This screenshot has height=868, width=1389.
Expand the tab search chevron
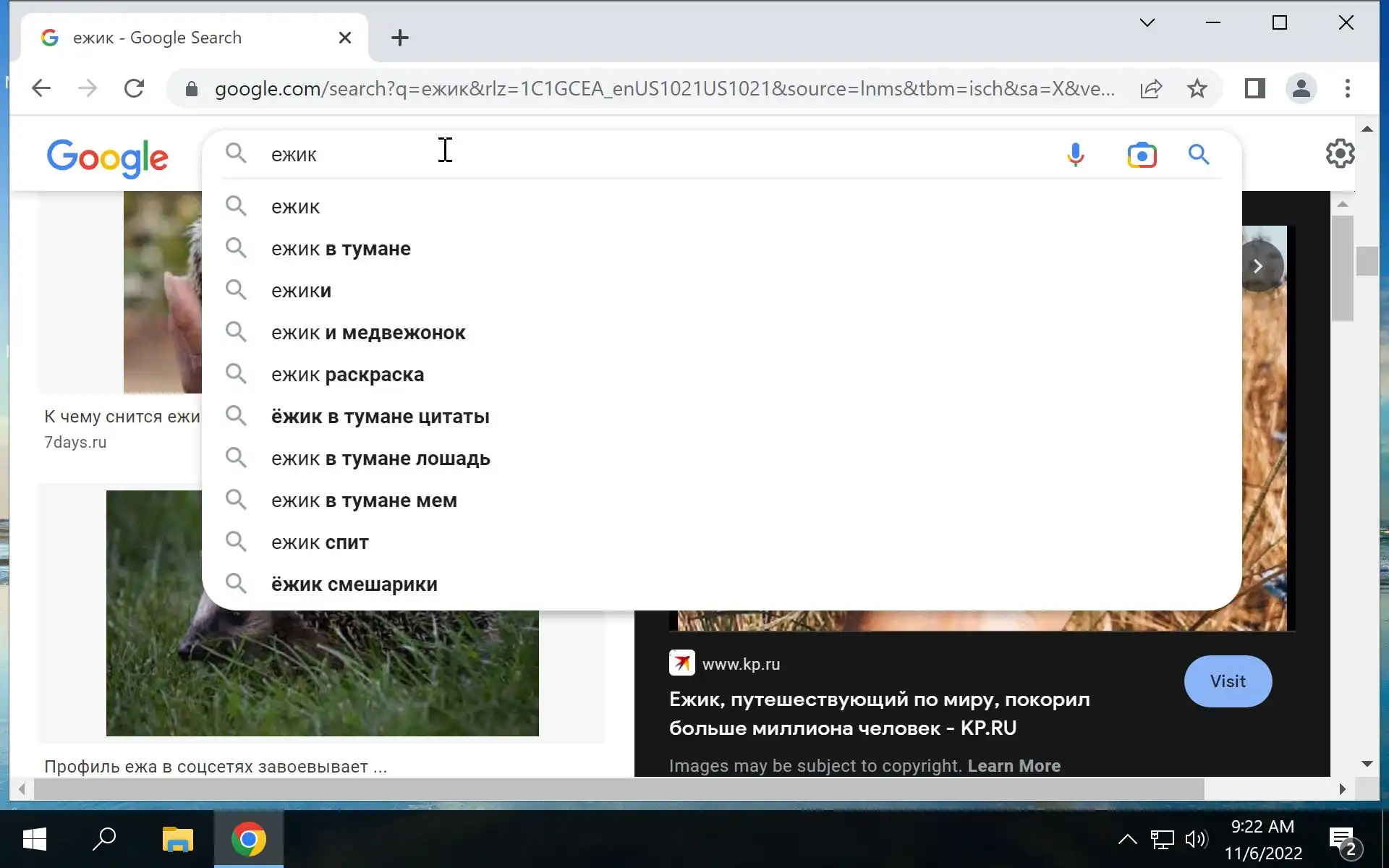1147,22
